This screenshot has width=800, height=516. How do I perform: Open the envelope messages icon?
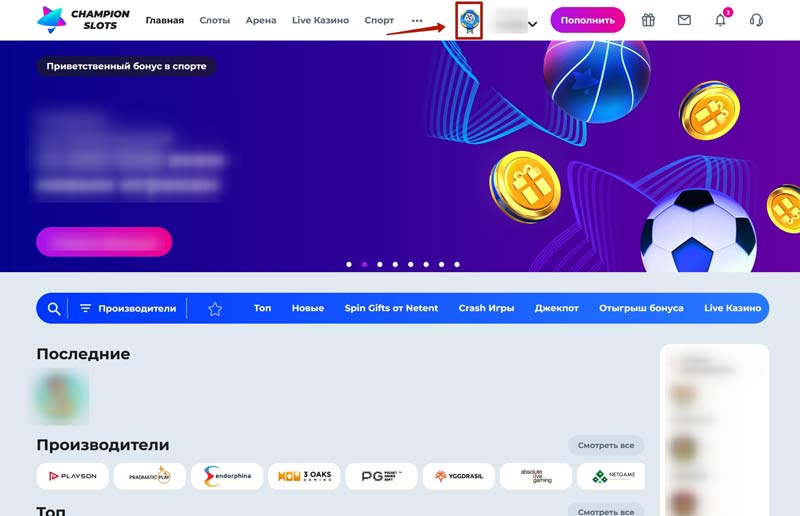pyautogui.click(x=684, y=20)
